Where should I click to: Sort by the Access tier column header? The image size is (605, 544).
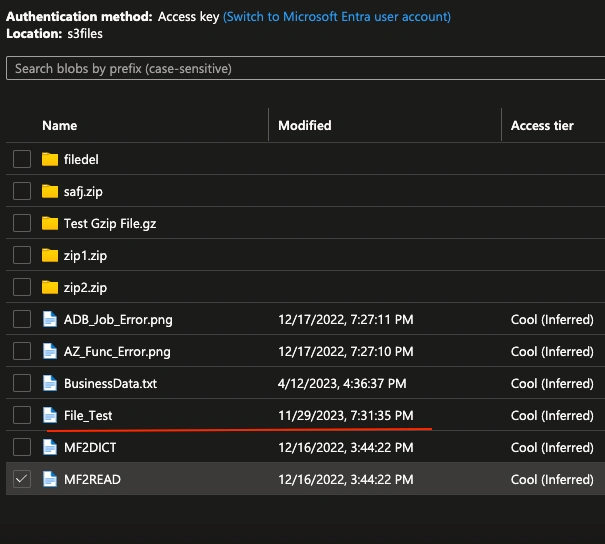click(542, 125)
